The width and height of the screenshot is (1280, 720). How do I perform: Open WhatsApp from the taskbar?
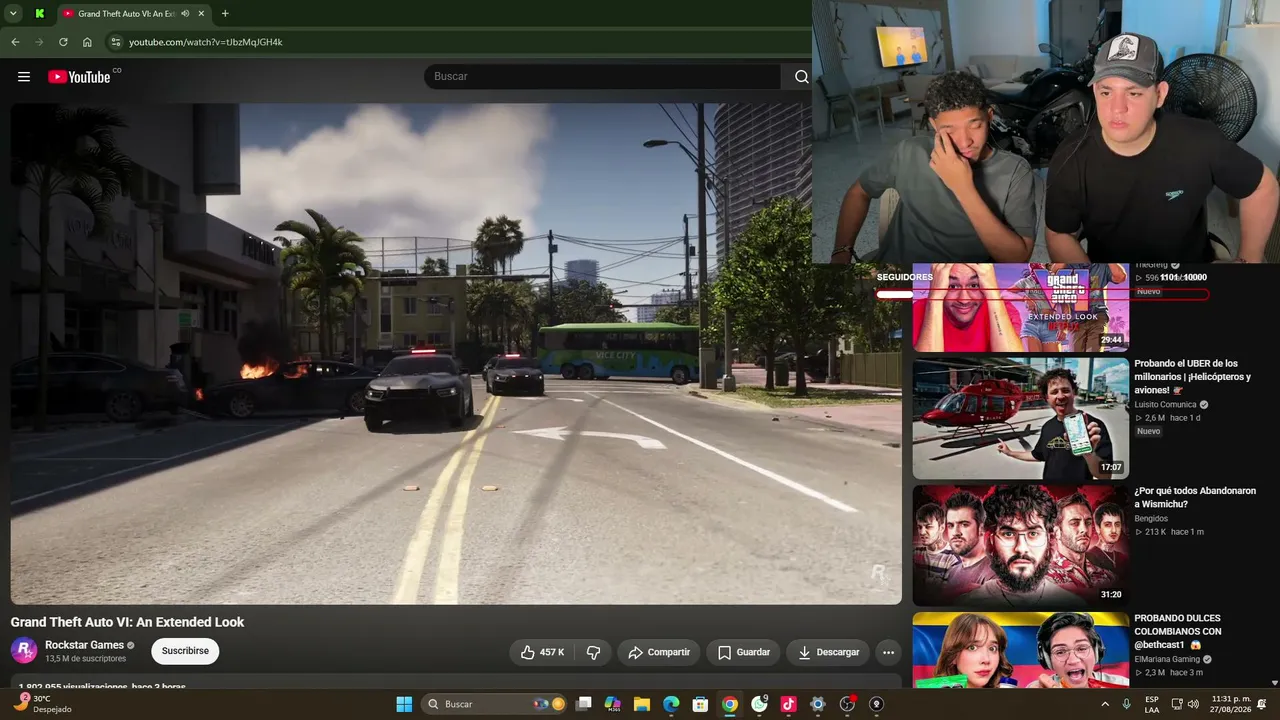(759, 704)
